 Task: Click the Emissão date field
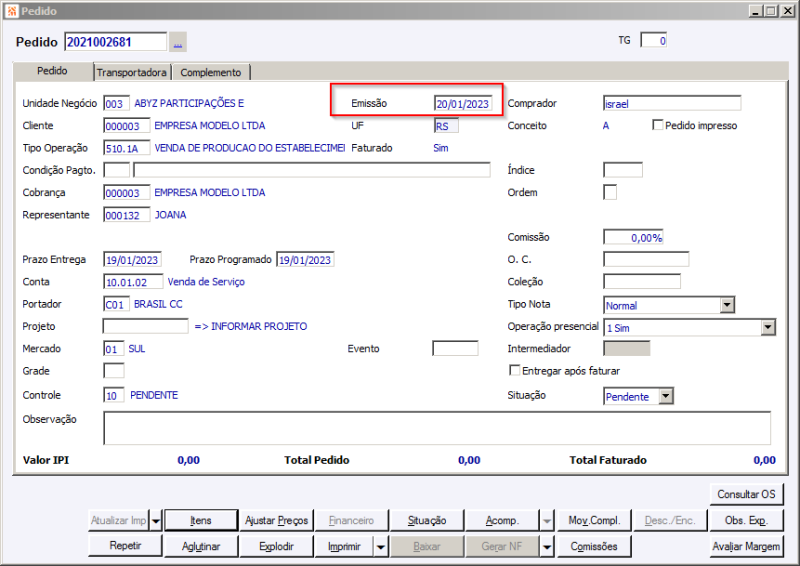coord(463,104)
